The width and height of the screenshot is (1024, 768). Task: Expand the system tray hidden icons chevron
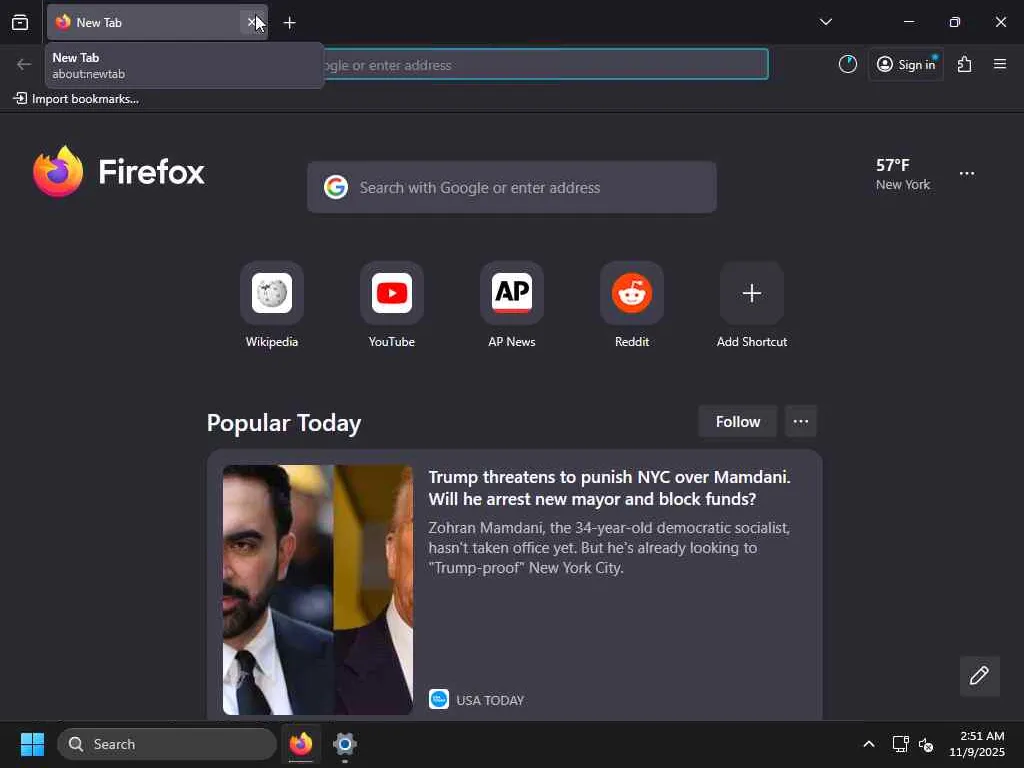point(869,744)
